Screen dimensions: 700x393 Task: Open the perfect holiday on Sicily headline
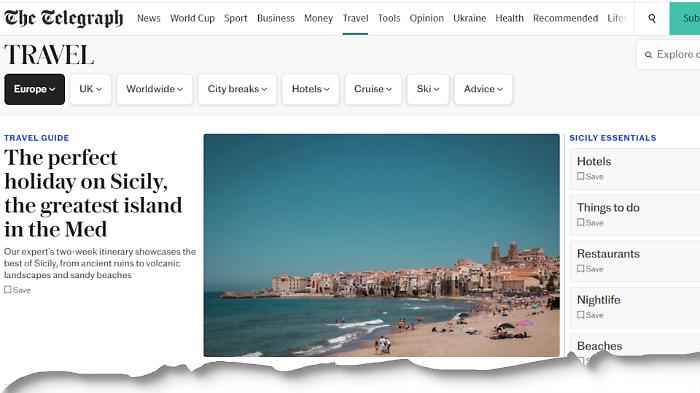pyautogui.click(x=93, y=194)
